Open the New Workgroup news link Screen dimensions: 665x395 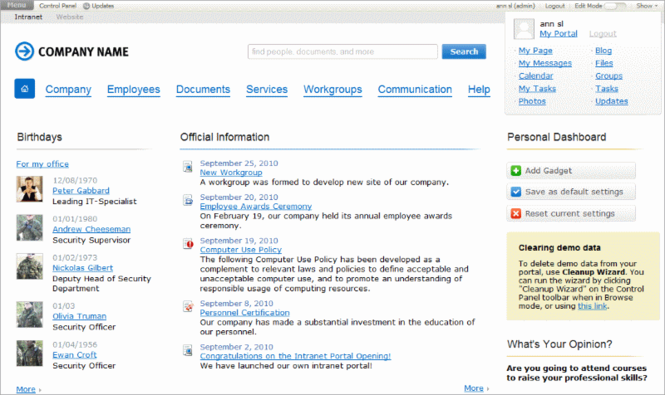(x=231, y=173)
